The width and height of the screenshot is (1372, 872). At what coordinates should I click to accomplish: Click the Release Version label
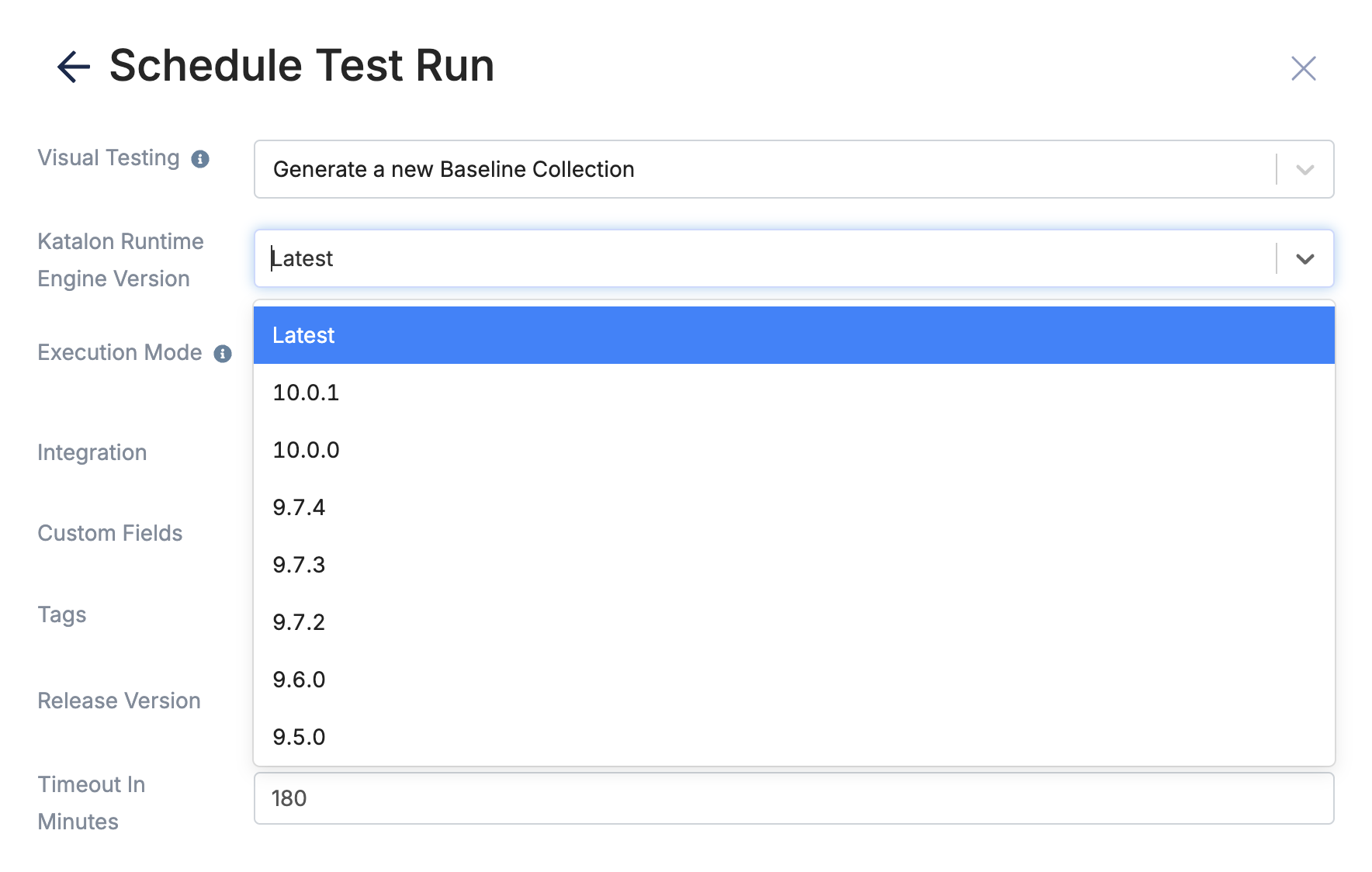(120, 701)
